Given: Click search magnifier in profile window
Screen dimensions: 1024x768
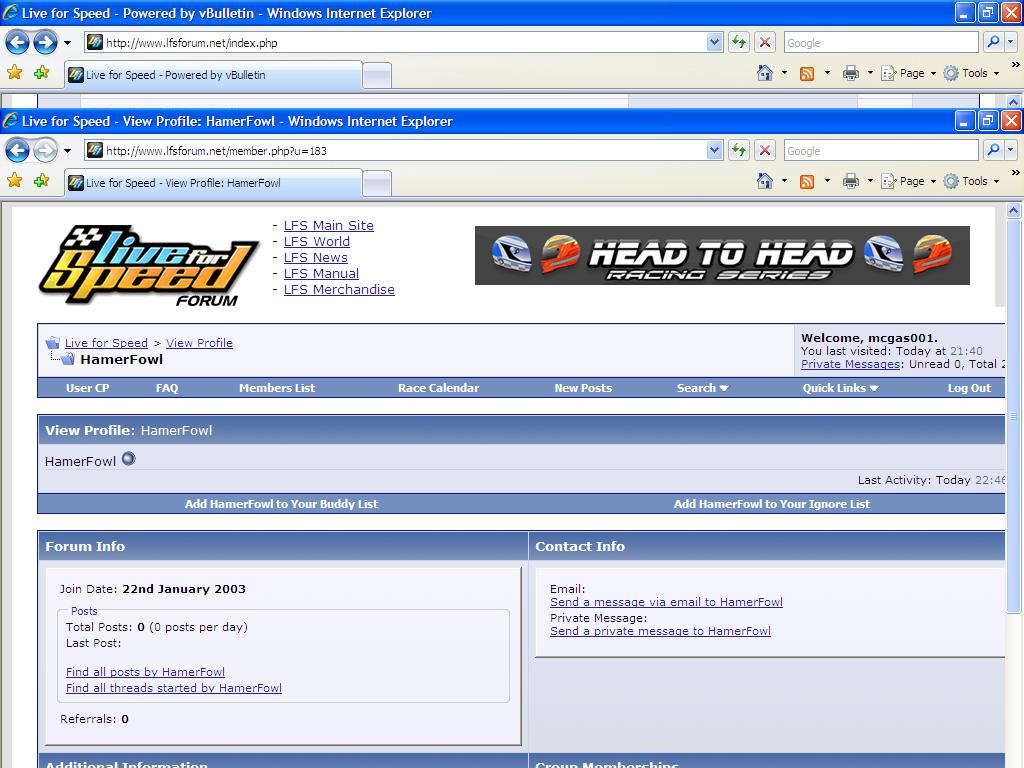Looking at the screenshot, I should [x=993, y=150].
